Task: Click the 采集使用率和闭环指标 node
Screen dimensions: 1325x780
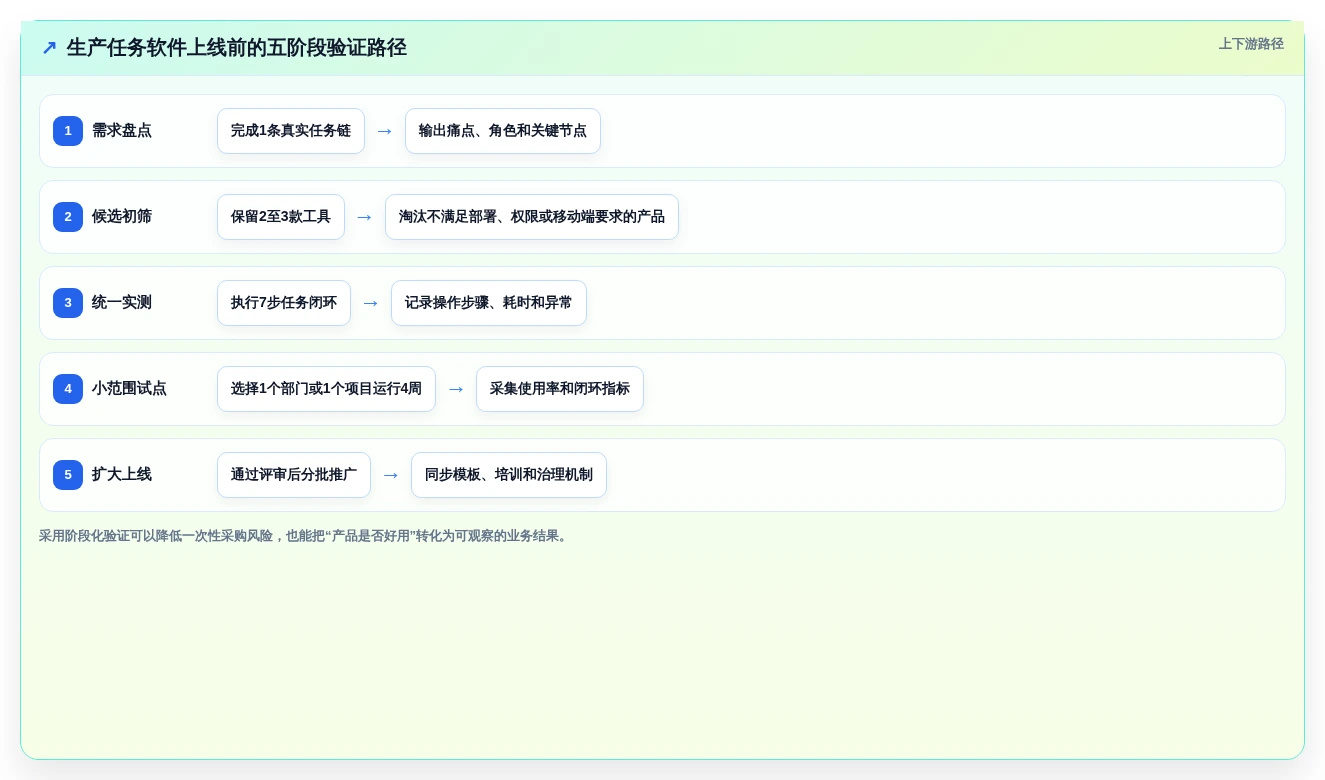Action: (x=560, y=389)
